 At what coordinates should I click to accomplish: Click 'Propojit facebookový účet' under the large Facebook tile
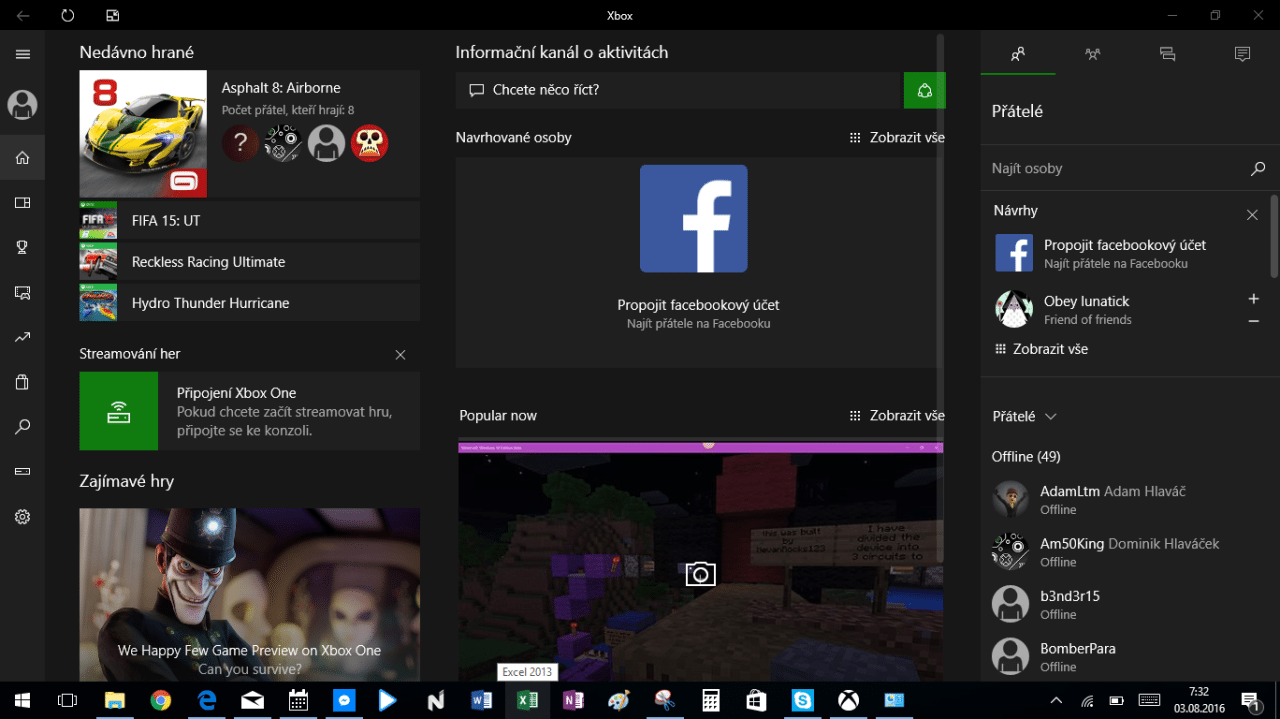coord(698,305)
